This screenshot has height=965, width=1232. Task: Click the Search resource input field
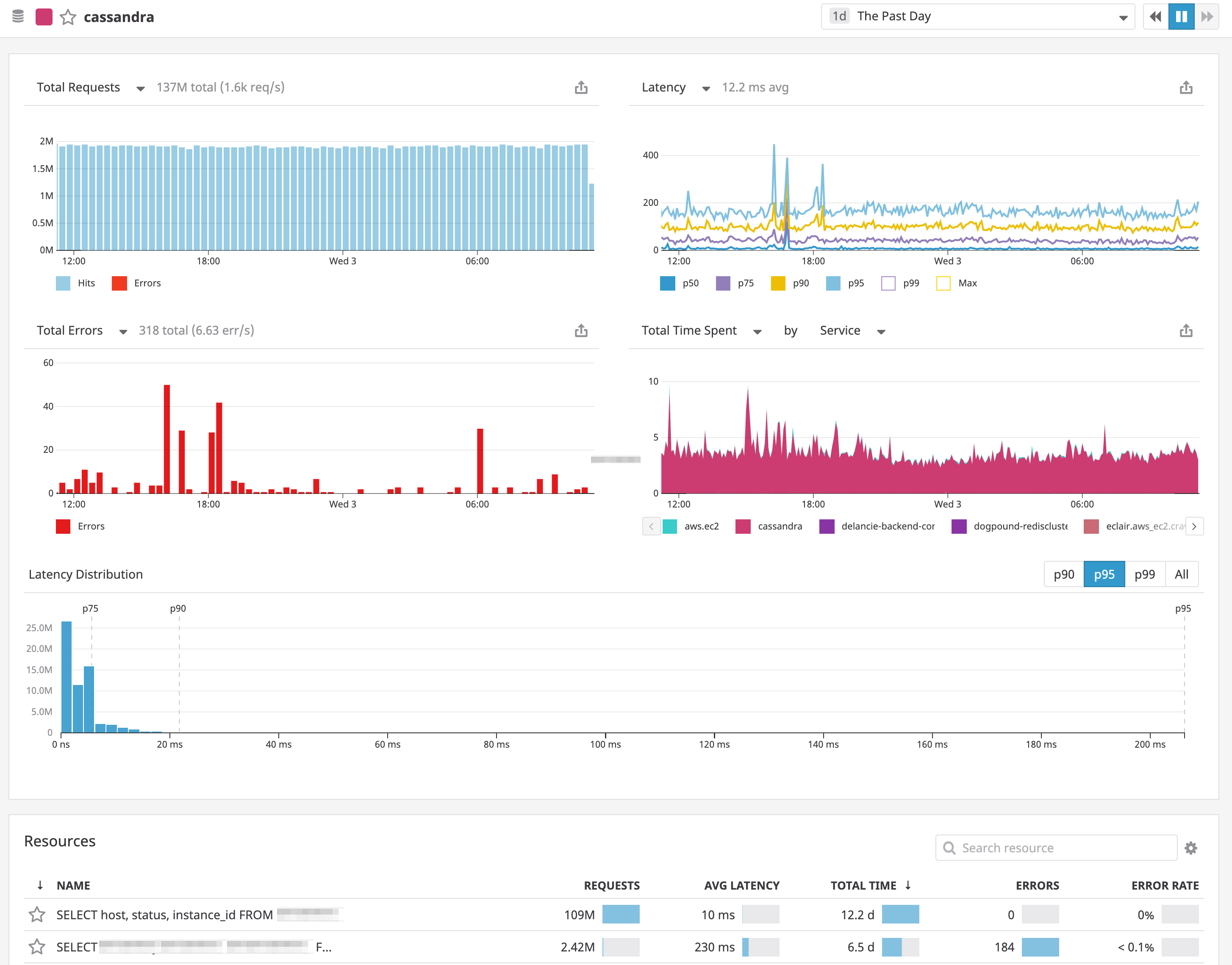pyautogui.click(x=1056, y=848)
